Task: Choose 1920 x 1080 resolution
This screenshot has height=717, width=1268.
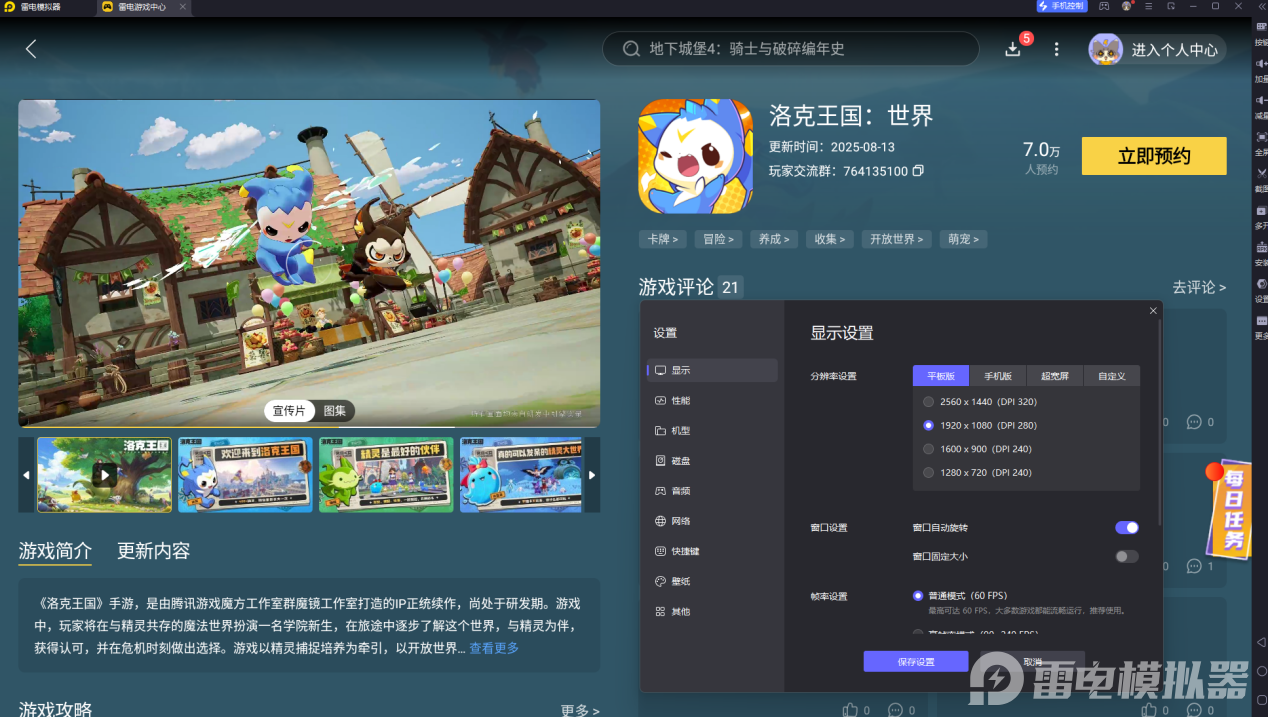Action: pyautogui.click(x=980, y=425)
